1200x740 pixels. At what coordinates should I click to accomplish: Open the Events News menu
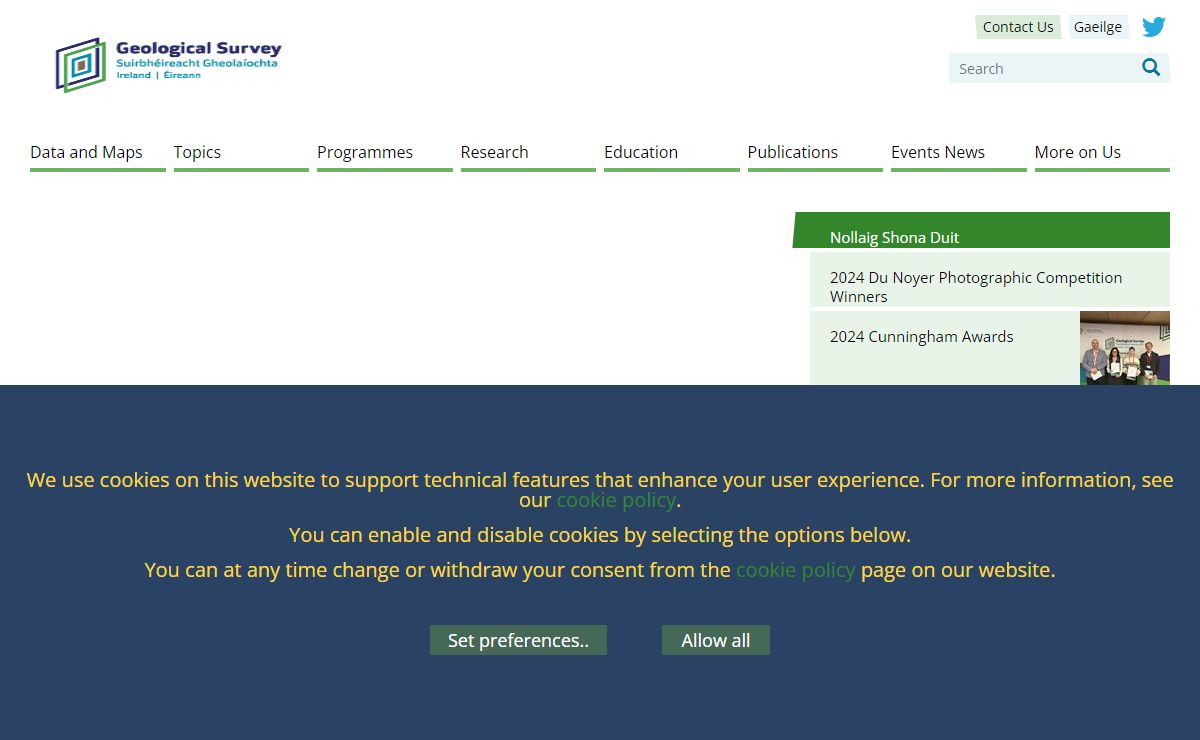(x=938, y=152)
